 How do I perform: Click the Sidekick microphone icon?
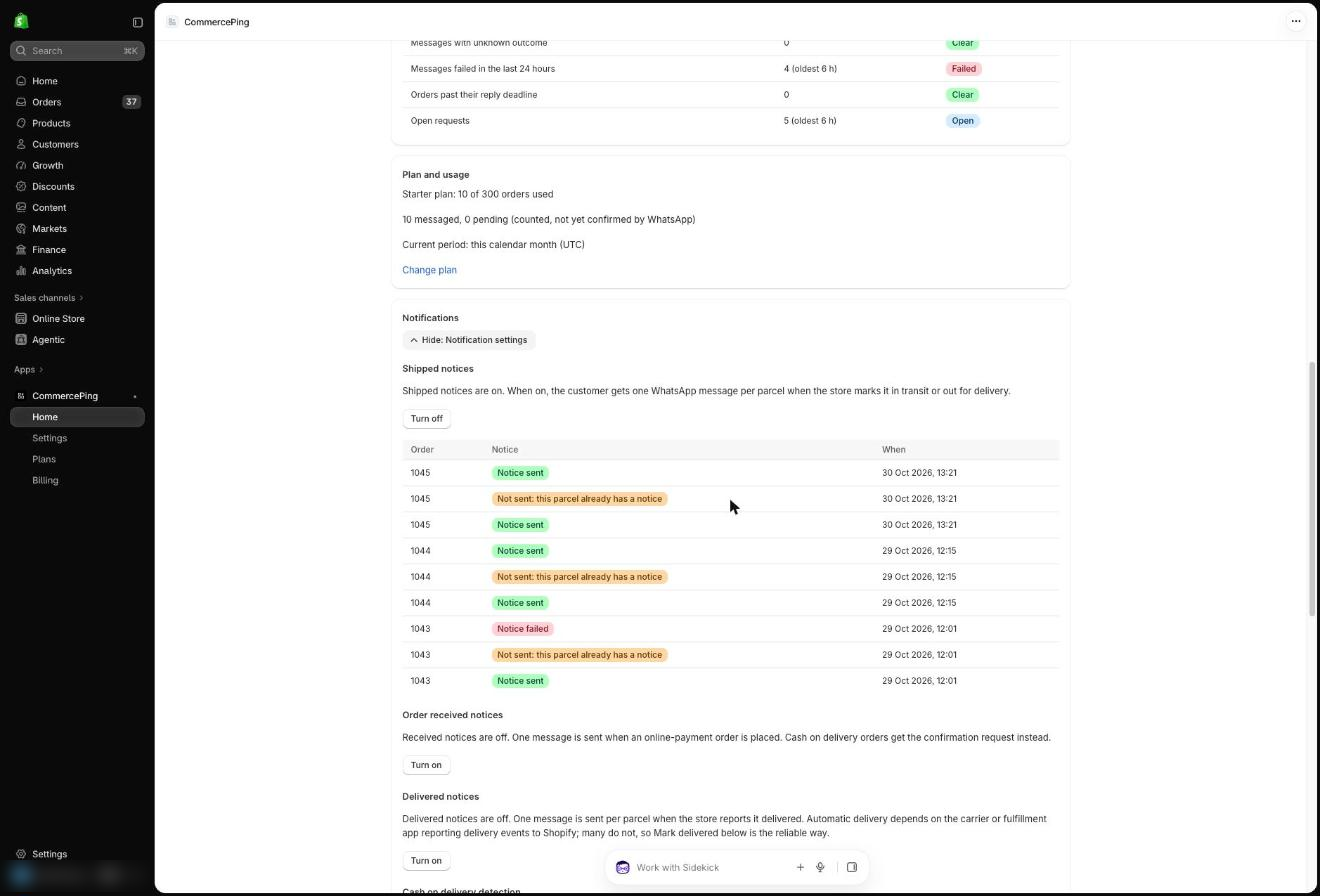point(820,867)
